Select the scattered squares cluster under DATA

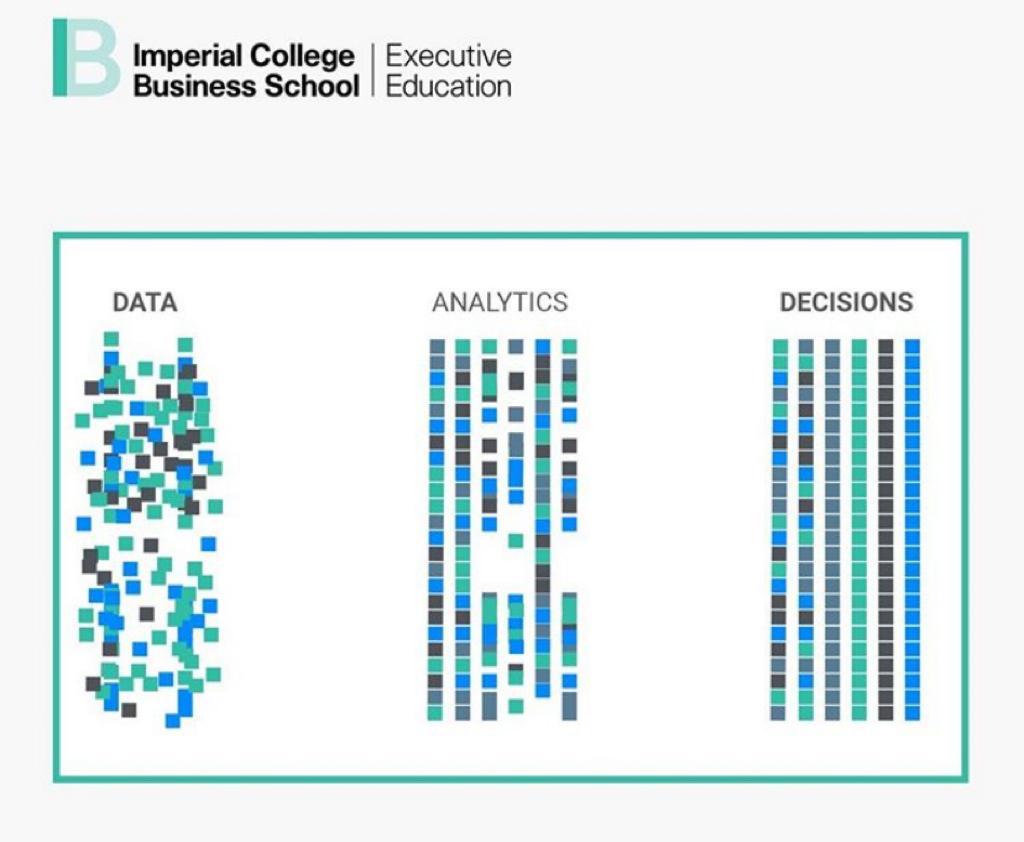[x=149, y=530]
